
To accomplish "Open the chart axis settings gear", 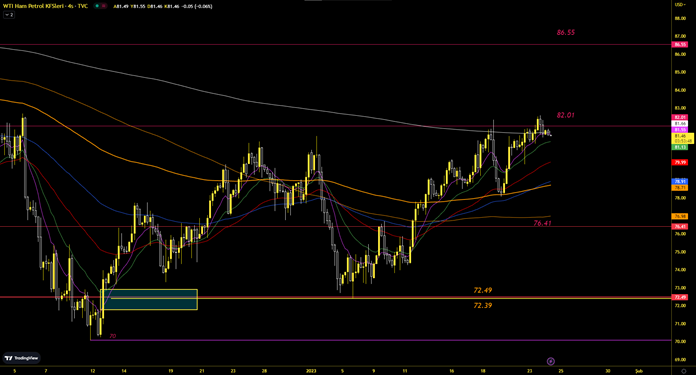I will 684,371.
